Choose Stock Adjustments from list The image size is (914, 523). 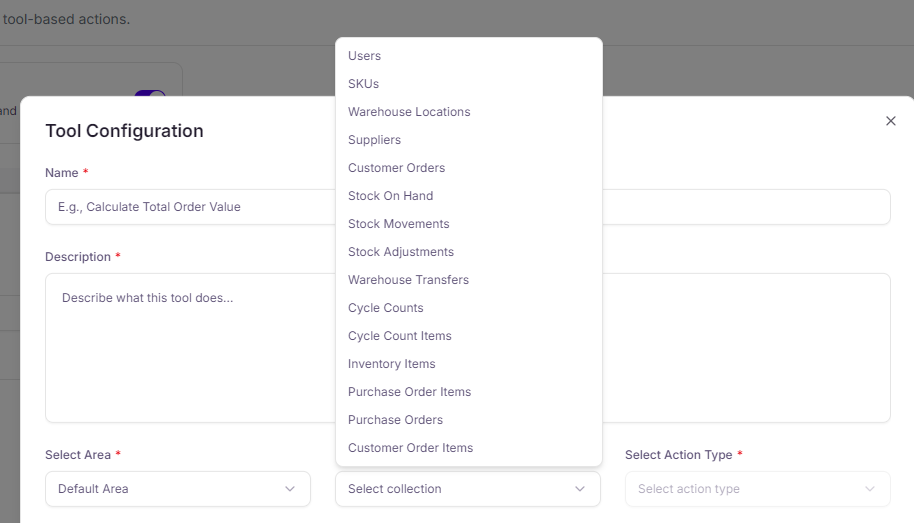pos(401,252)
